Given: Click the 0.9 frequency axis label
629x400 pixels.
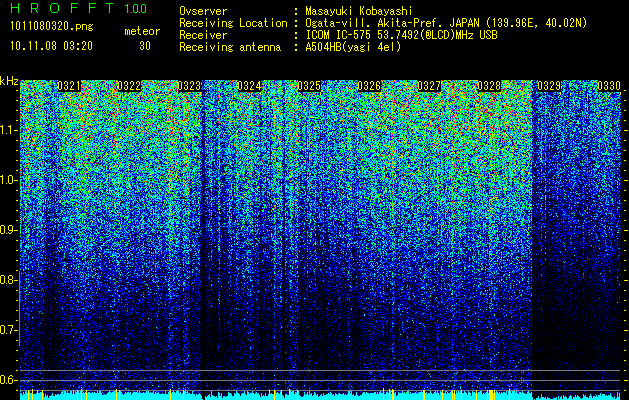Looking at the screenshot, I should (x=9, y=230).
